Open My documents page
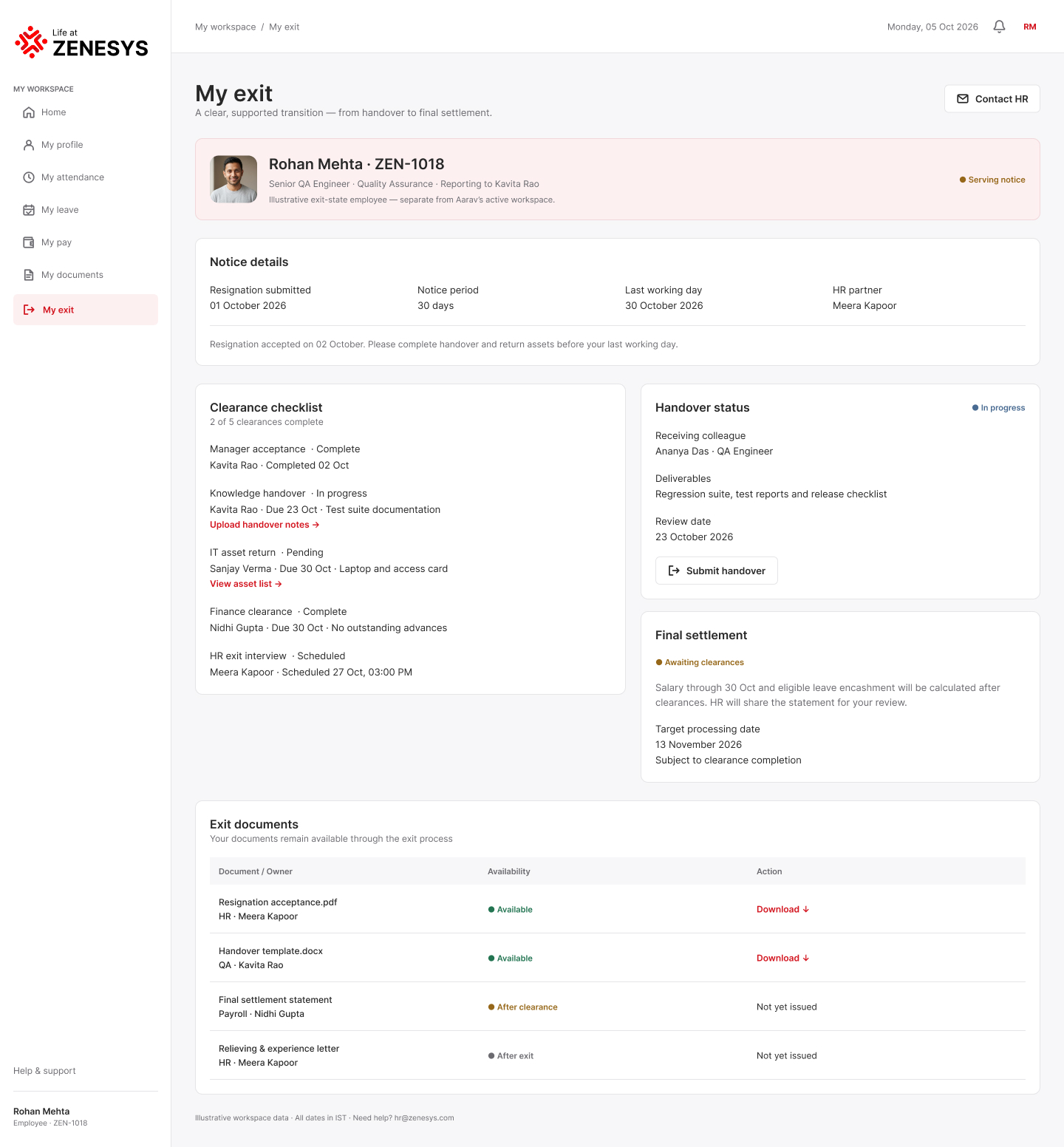 (86, 275)
